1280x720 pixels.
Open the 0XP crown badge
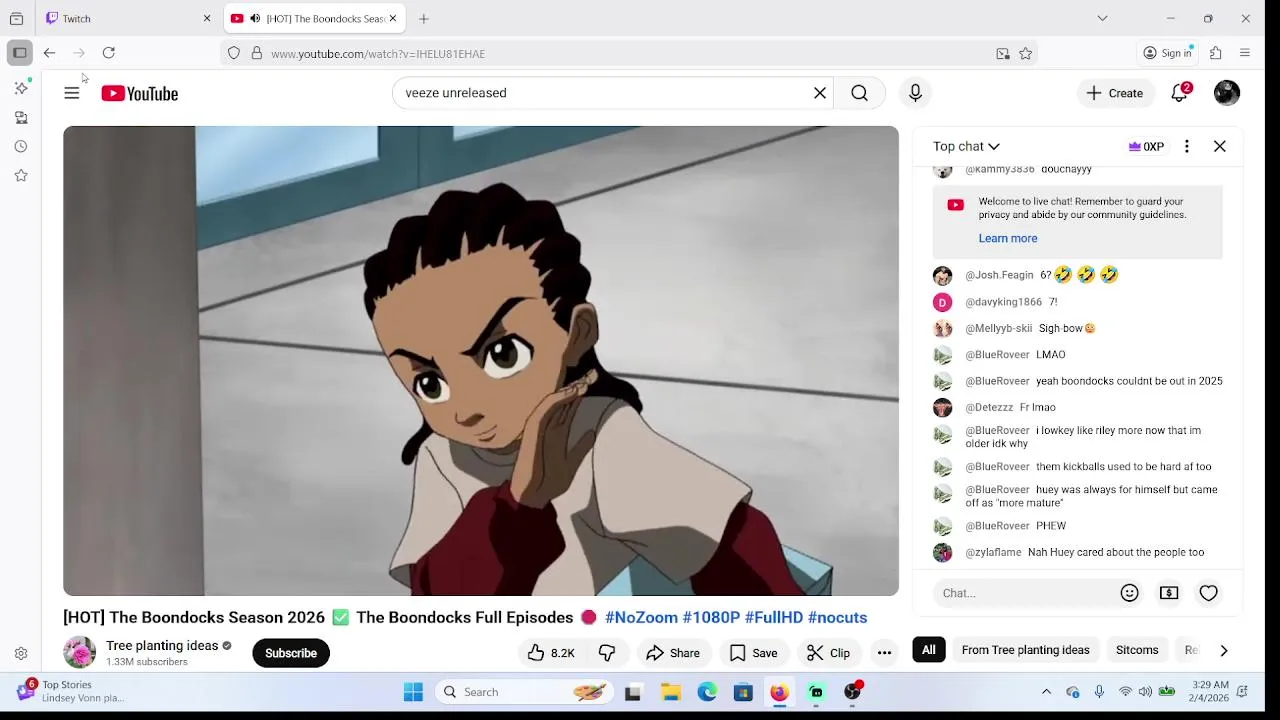point(1146,146)
